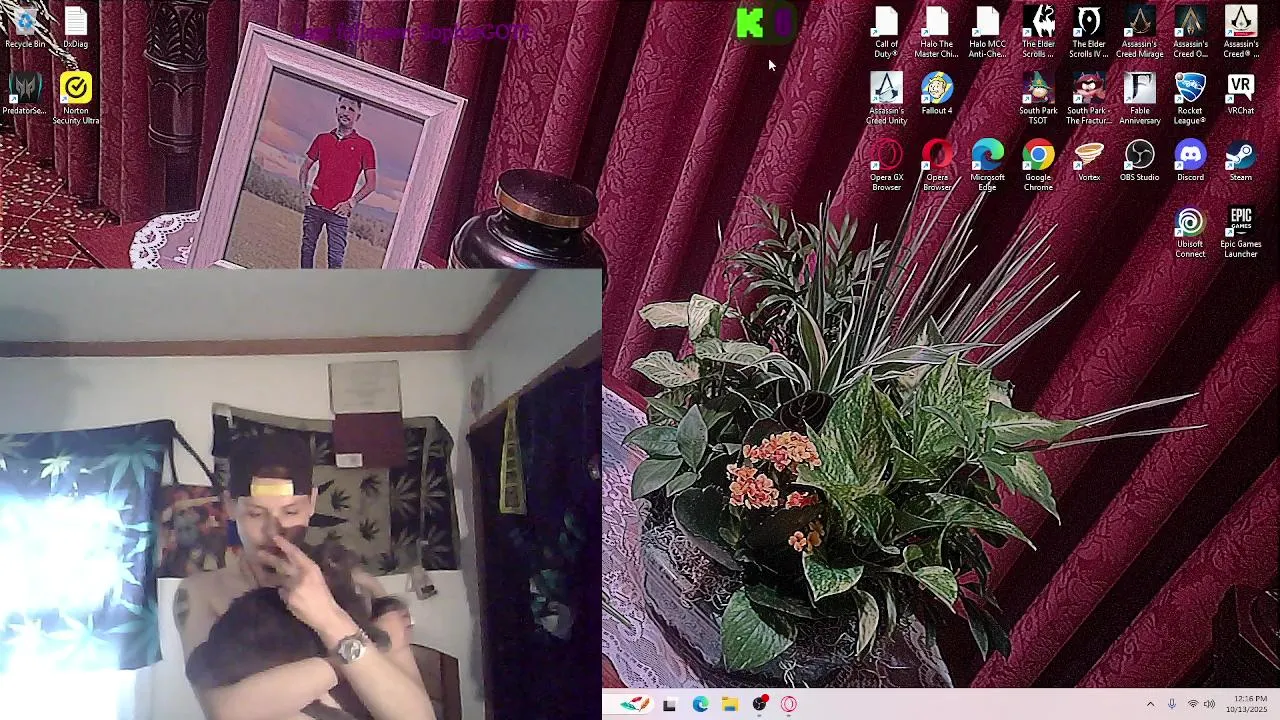The height and width of the screenshot is (720, 1280).
Task: Open the Wi-Fi network tray icon
Action: [x=1192, y=704]
